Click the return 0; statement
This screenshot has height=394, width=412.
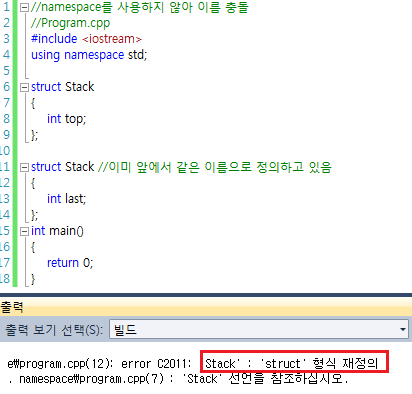pyautogui.click(x=70, y=263)
